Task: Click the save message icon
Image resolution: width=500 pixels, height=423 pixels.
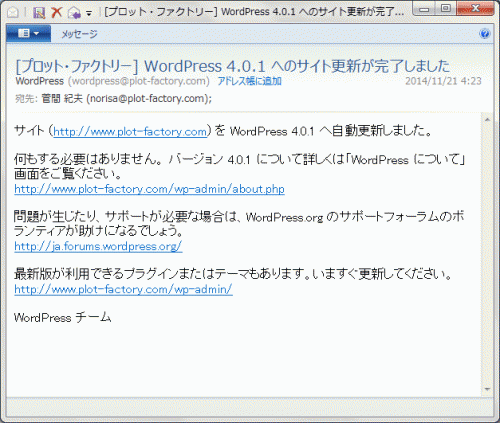Action: pos(39,13)
